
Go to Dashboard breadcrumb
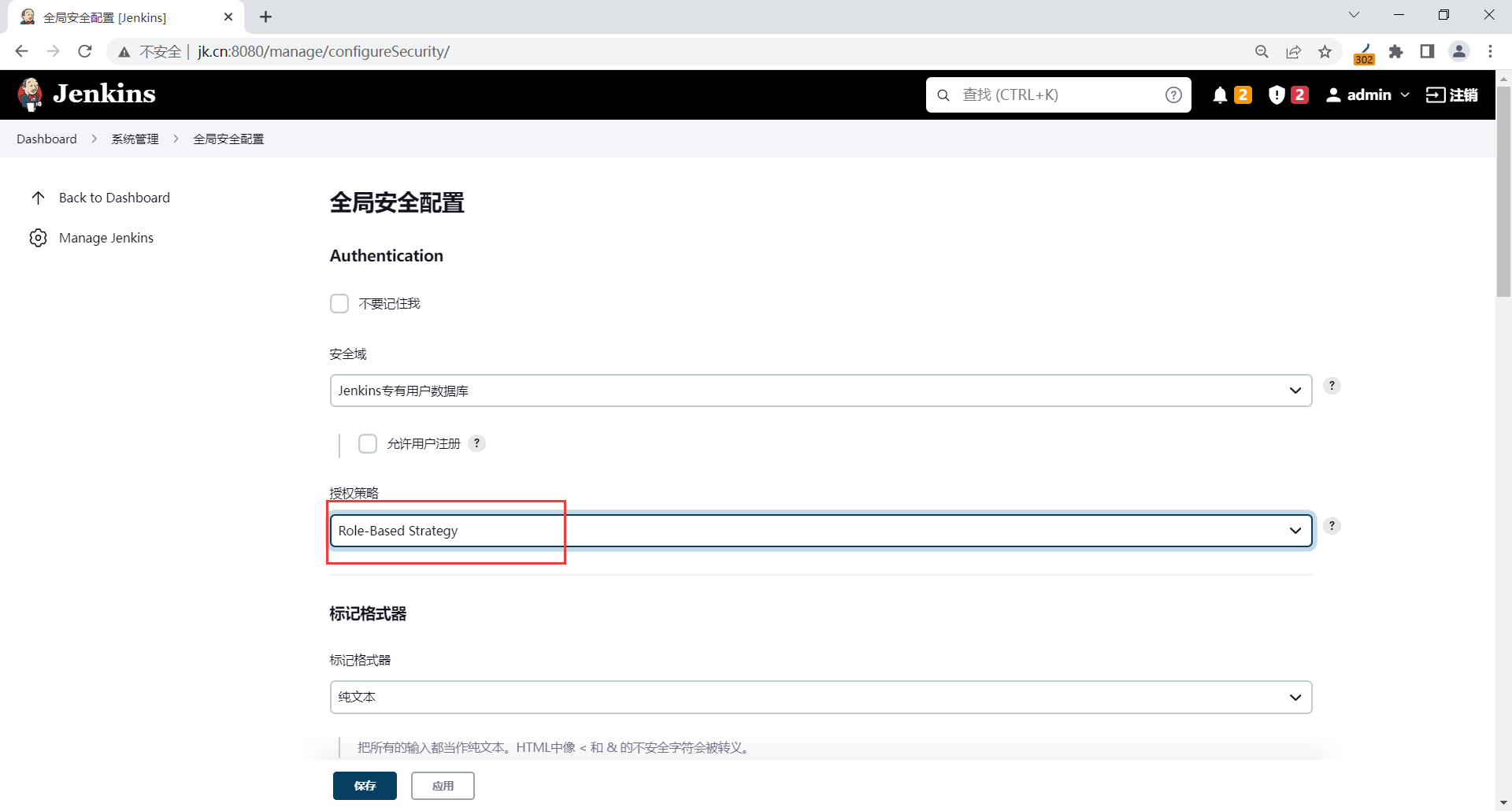click(46, 139)
